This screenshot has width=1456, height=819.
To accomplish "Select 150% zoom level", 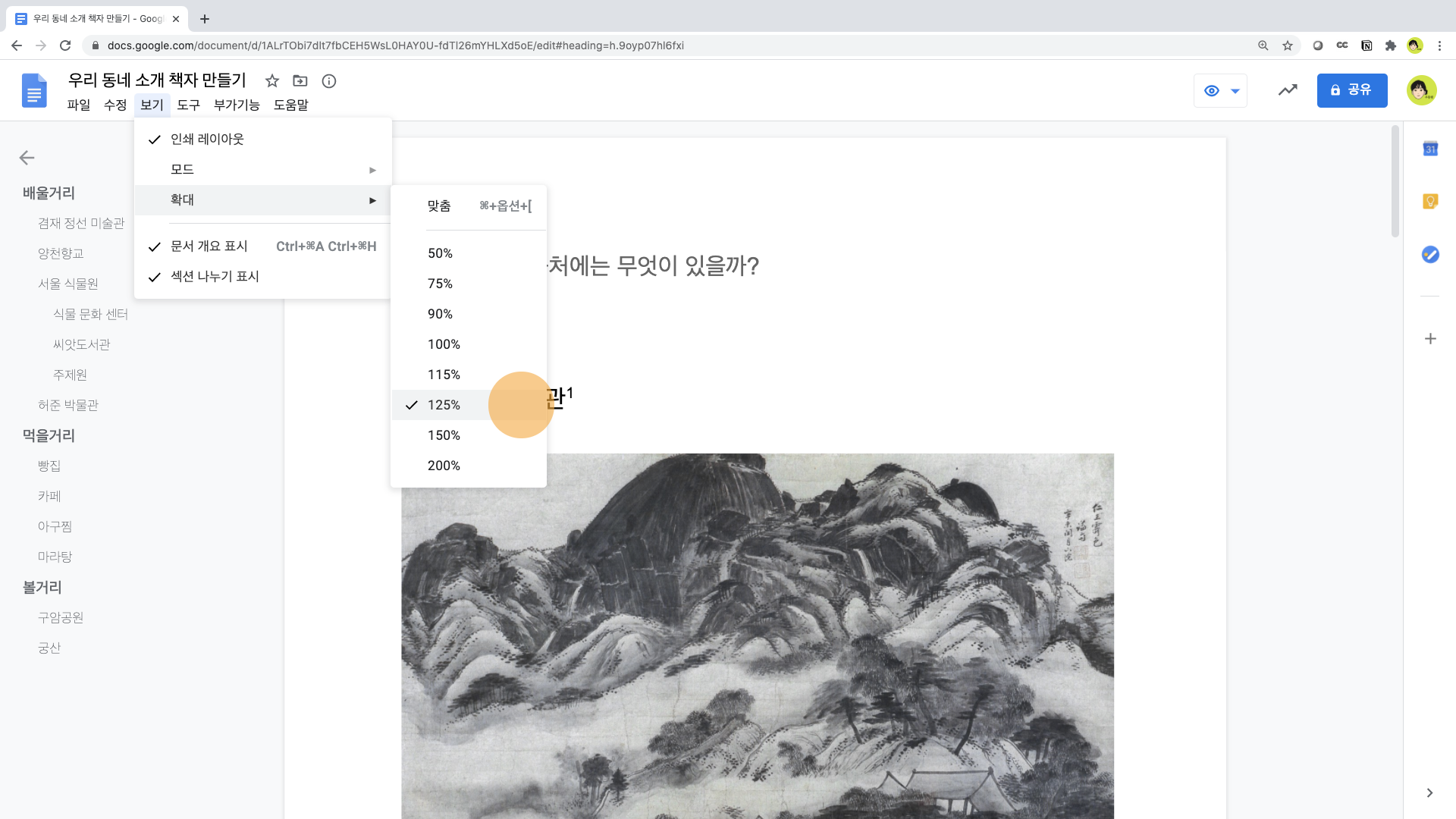I will point(444,435).
